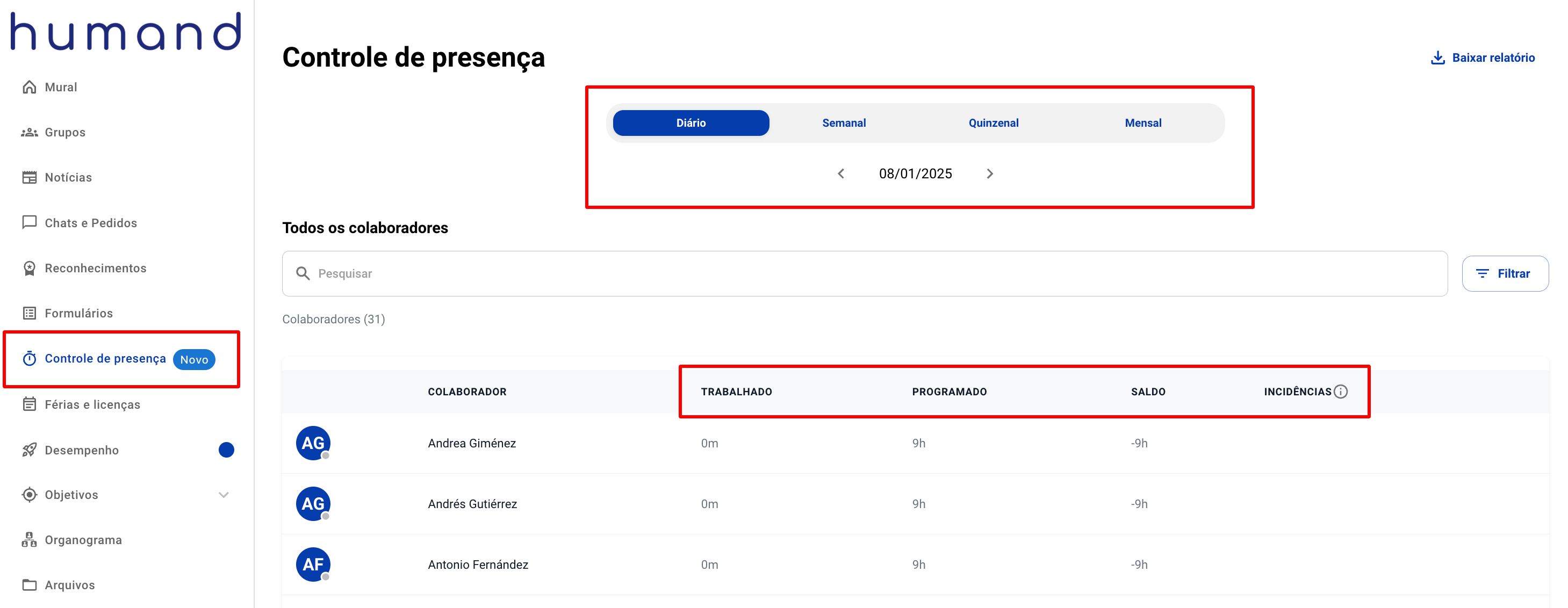The image size is (1568, 608).
Task: Click the filter lines icon
Action: point(1482,274)
